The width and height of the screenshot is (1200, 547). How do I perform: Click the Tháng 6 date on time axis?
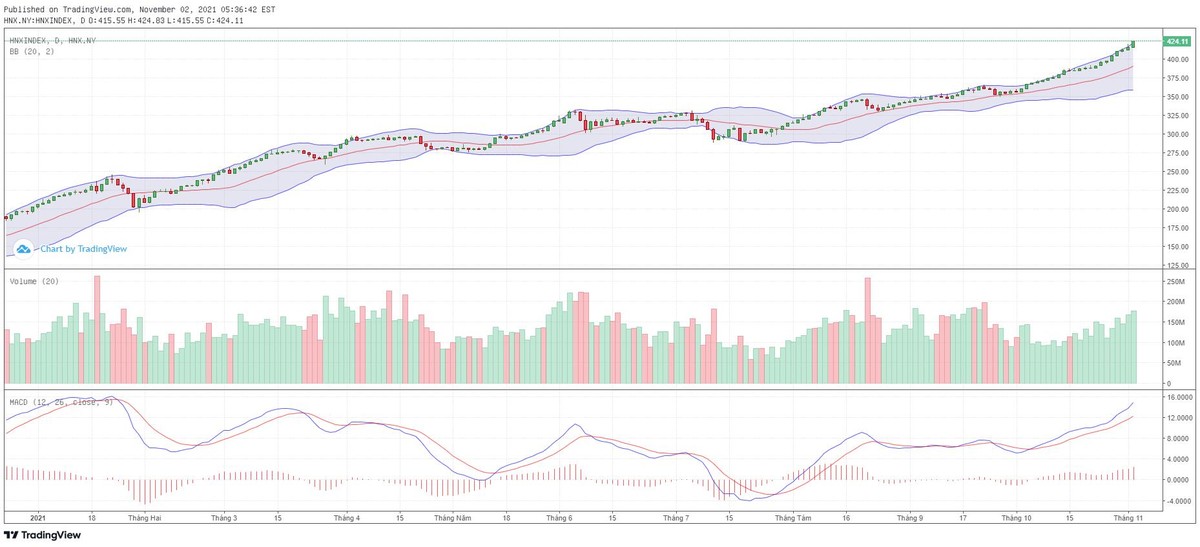pyautogui.click(x=559, y=518)
